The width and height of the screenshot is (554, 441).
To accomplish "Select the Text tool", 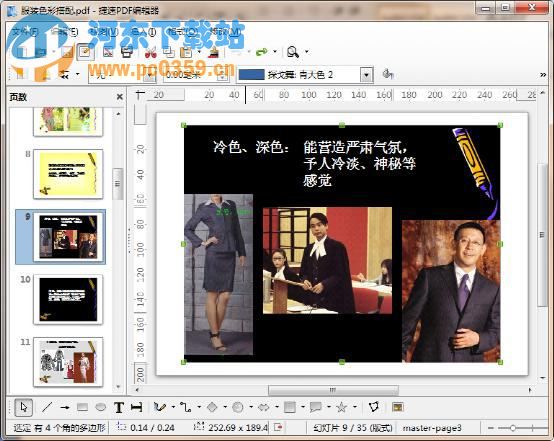I will pyautogui.click(x=119, y=407).
